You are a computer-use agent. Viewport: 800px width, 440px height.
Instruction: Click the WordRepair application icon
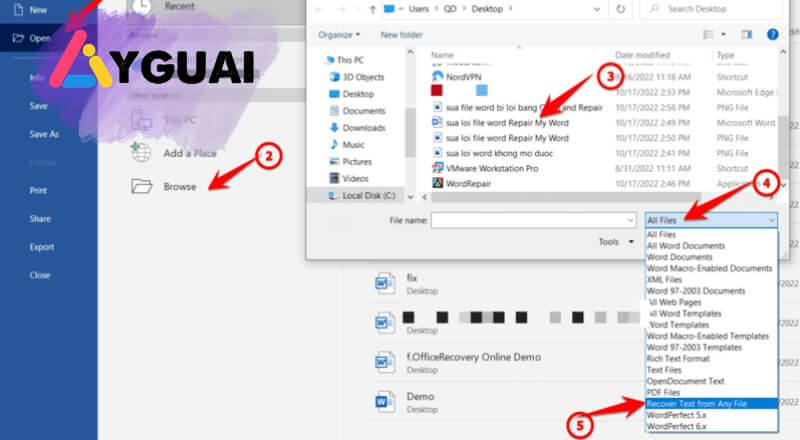(437, 183)
